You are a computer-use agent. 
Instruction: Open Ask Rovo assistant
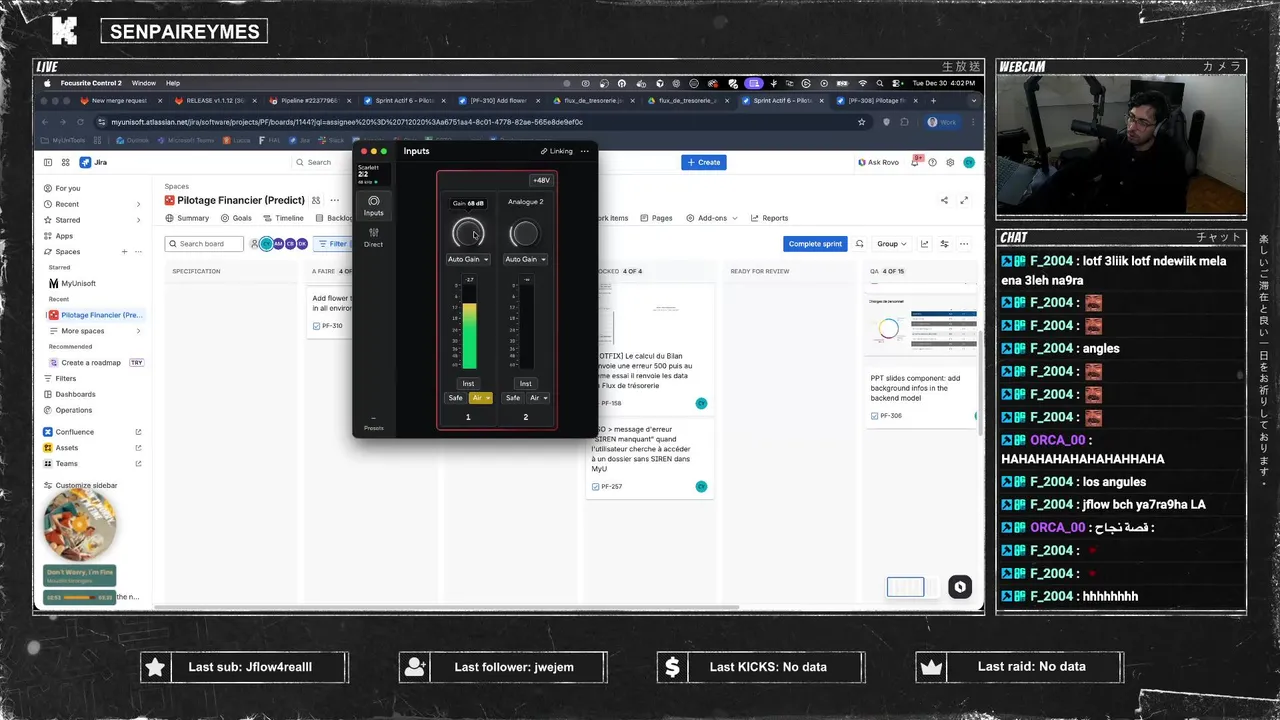point(881,162)
